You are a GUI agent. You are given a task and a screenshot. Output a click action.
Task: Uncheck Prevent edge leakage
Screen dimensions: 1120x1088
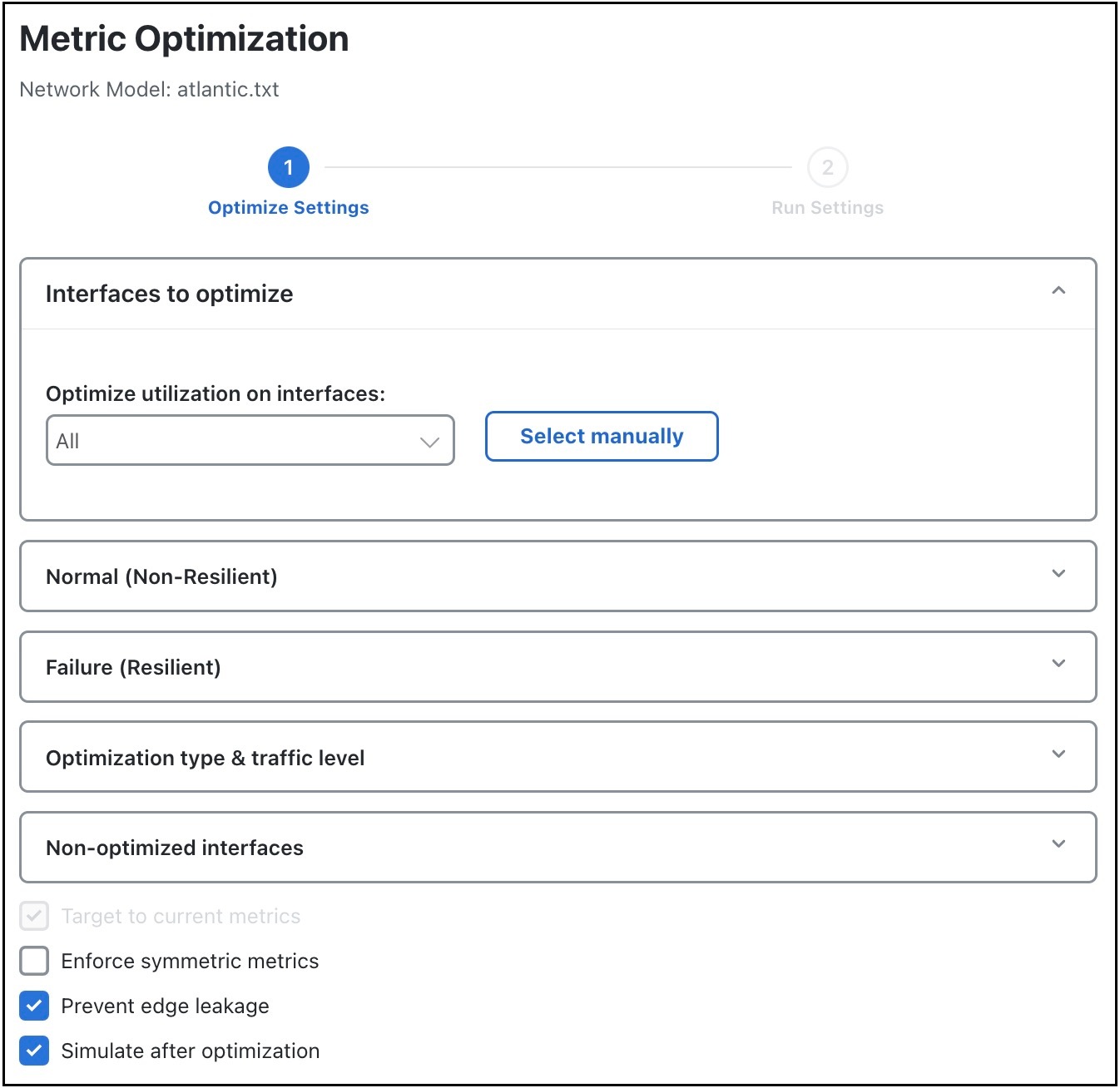click(x=33, y=1006)
